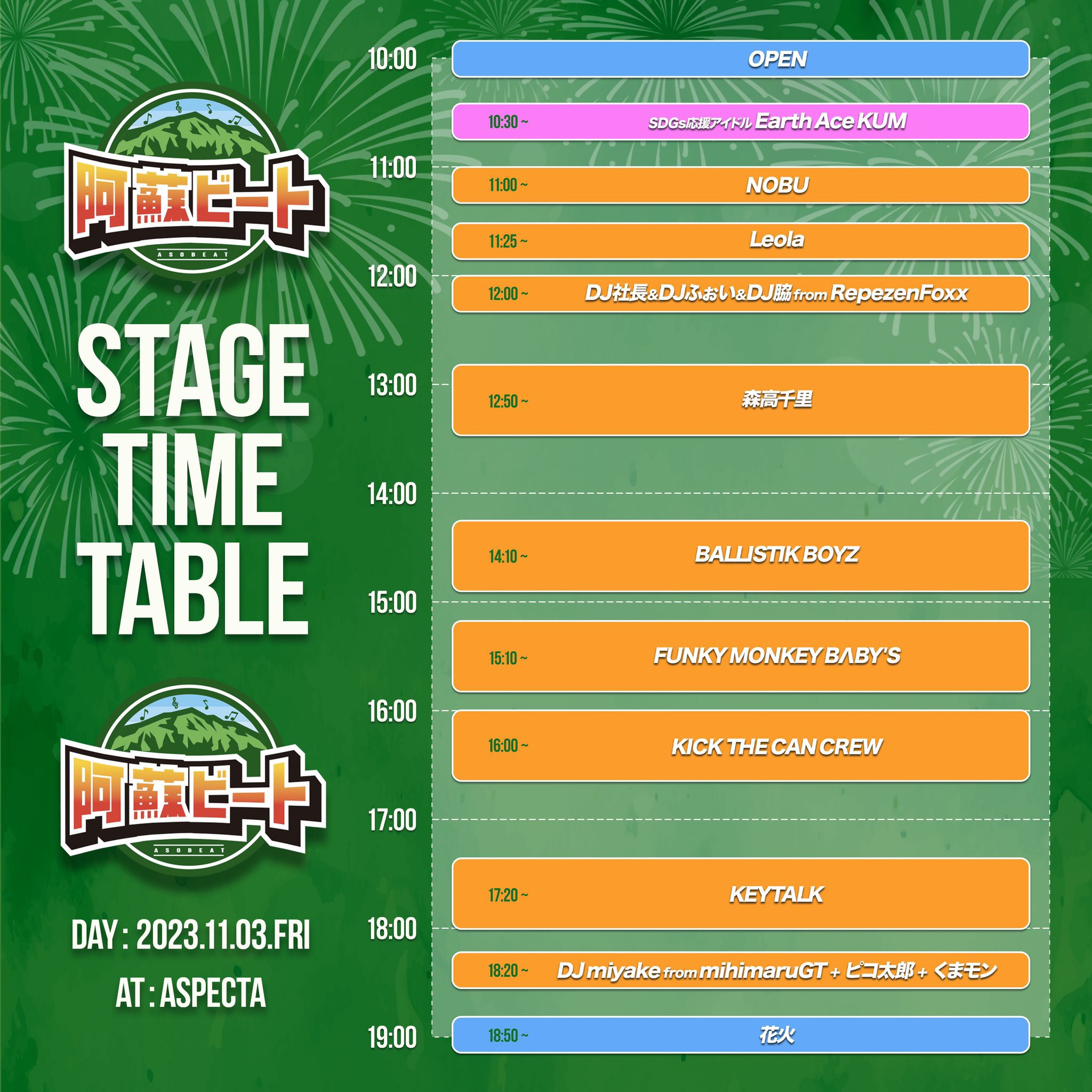
Task: Click the NOBU 11:00 slot
Action: click(741, 185)
